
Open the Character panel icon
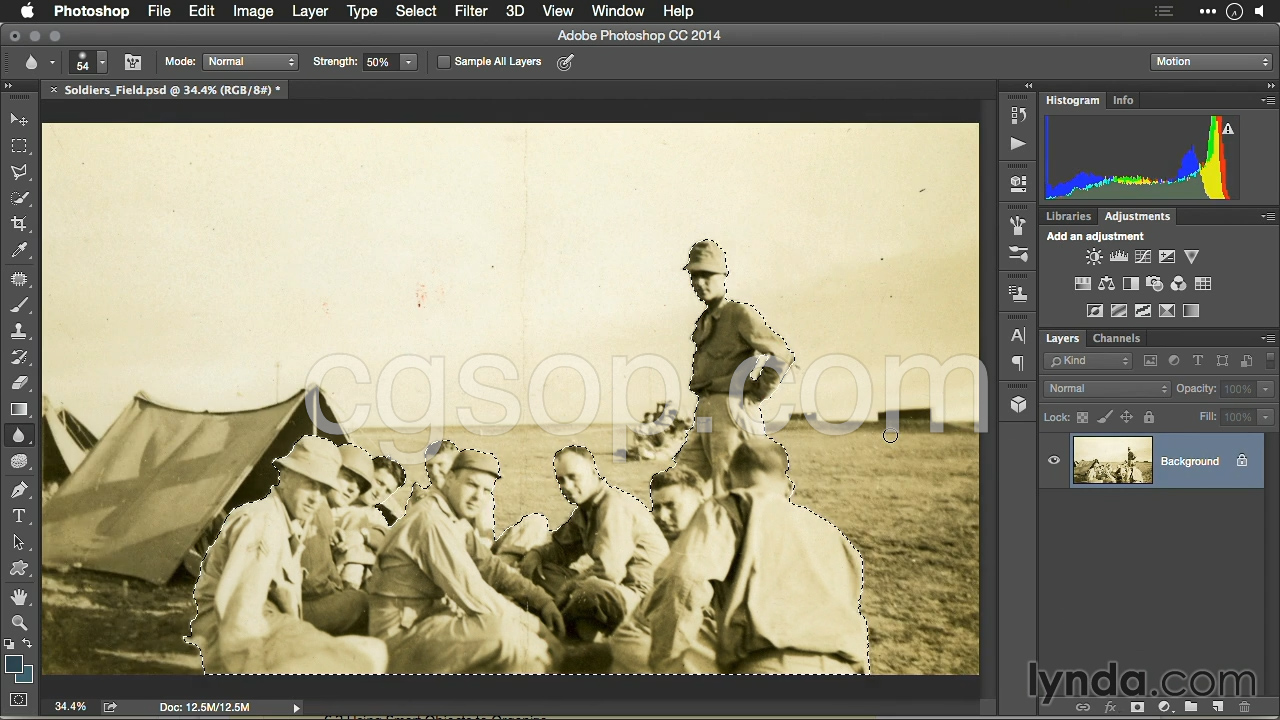(x=1018, y=336)
